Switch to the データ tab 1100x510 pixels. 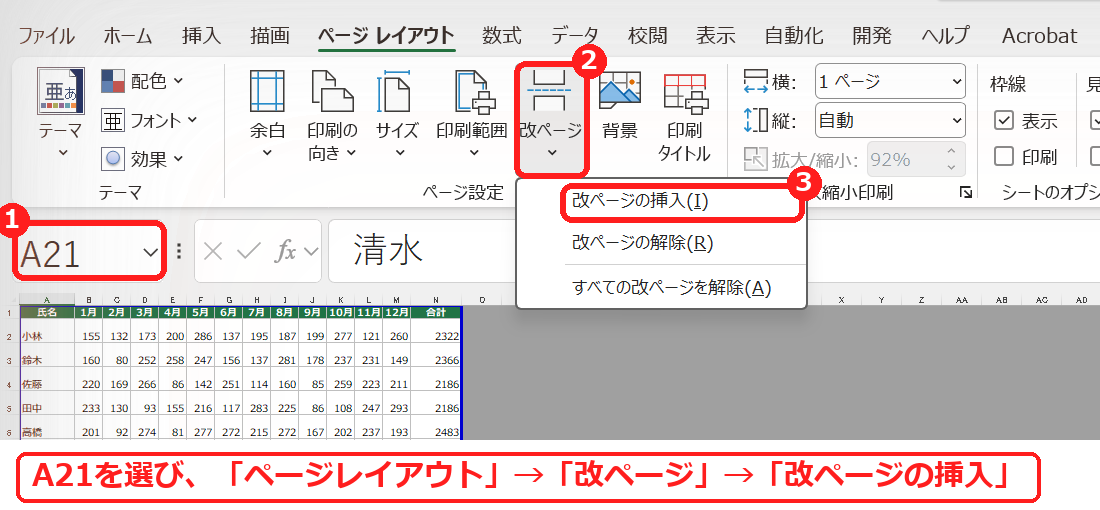[575, 35]
